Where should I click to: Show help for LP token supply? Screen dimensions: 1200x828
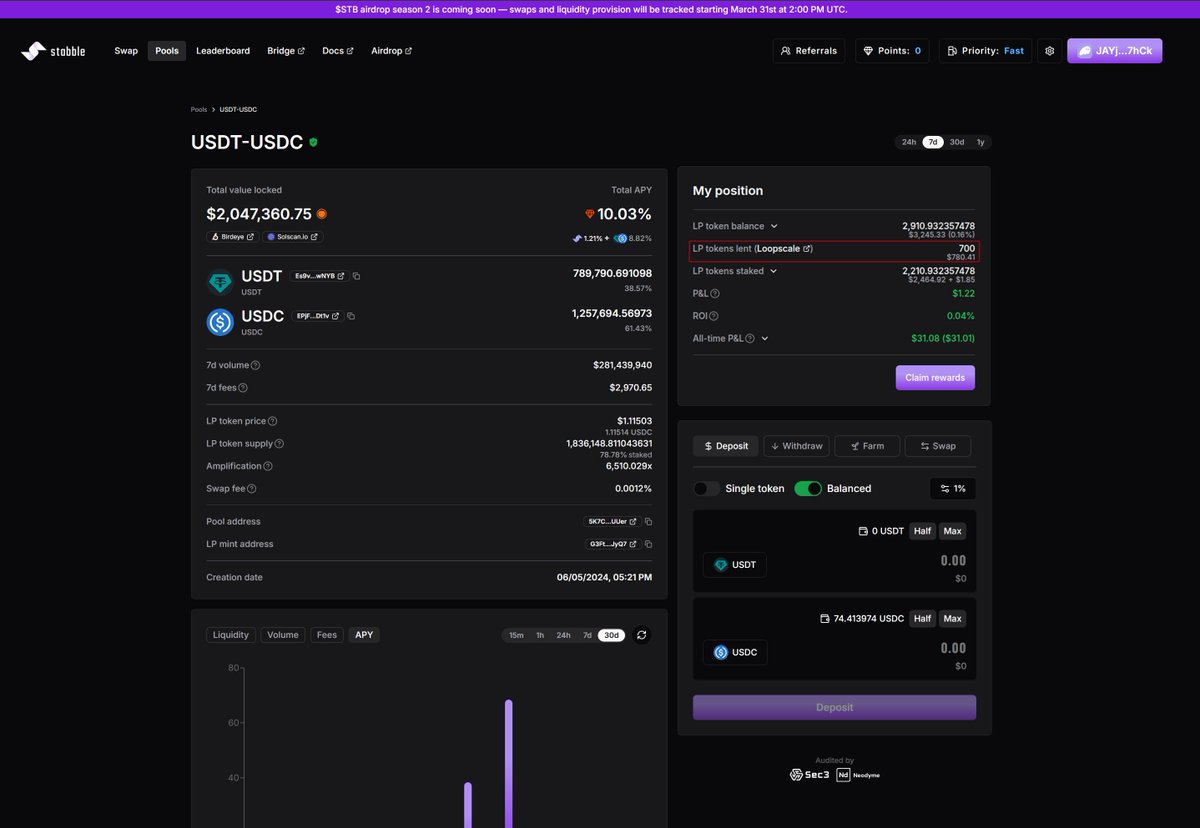click(279, 444)
